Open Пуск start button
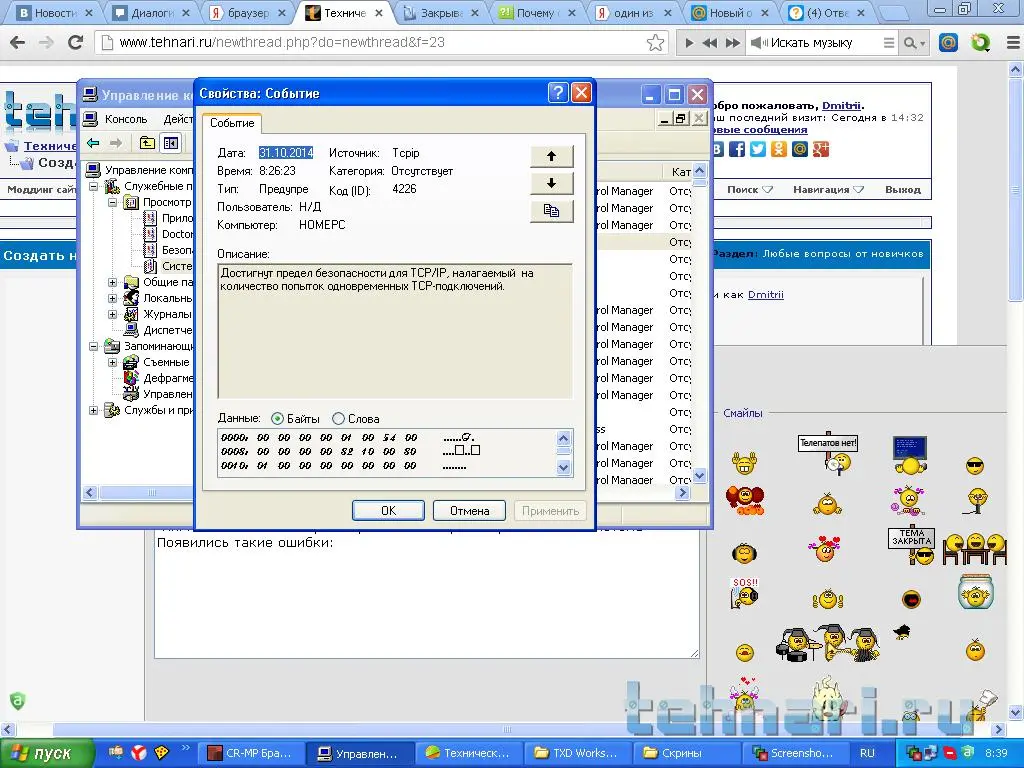Viewport: 1024px width, 768px height. 47,753
